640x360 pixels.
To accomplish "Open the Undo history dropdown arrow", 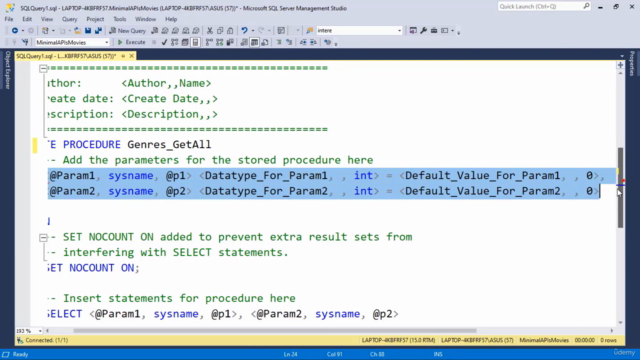I will (253, 31).
